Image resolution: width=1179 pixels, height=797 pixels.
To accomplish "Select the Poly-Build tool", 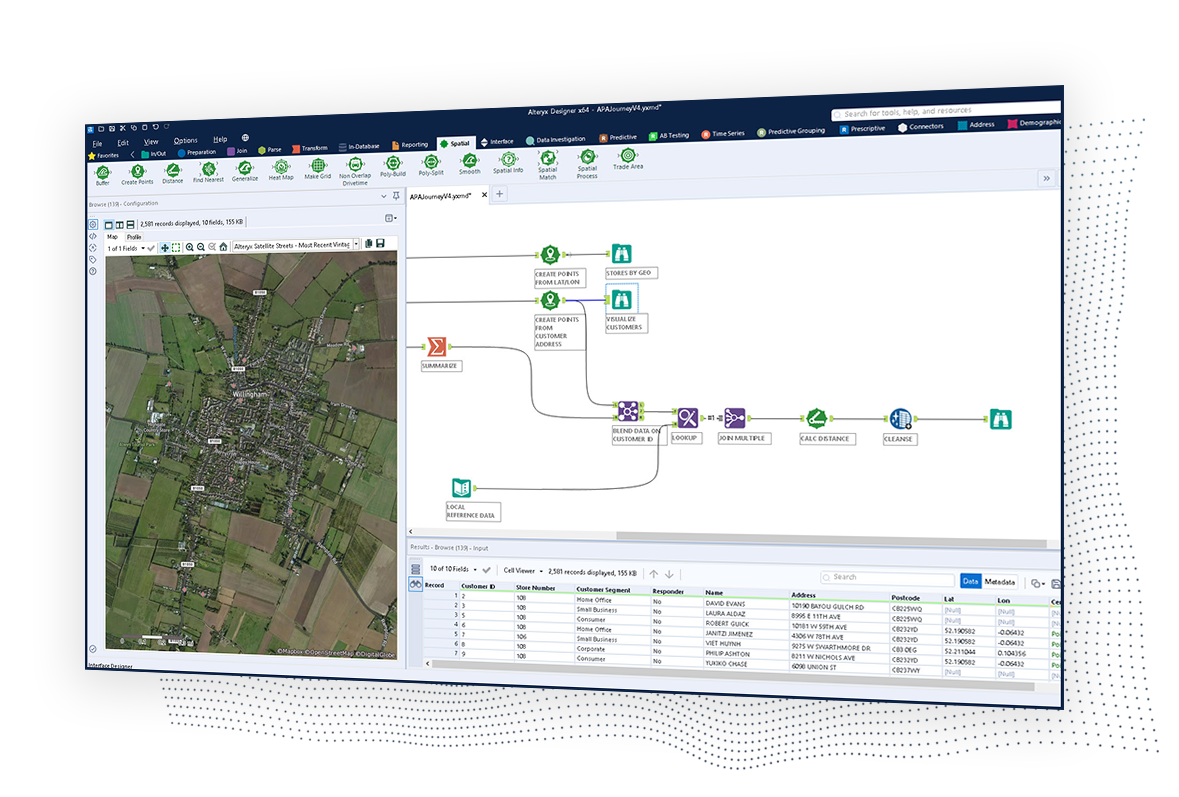I will 392,166.
